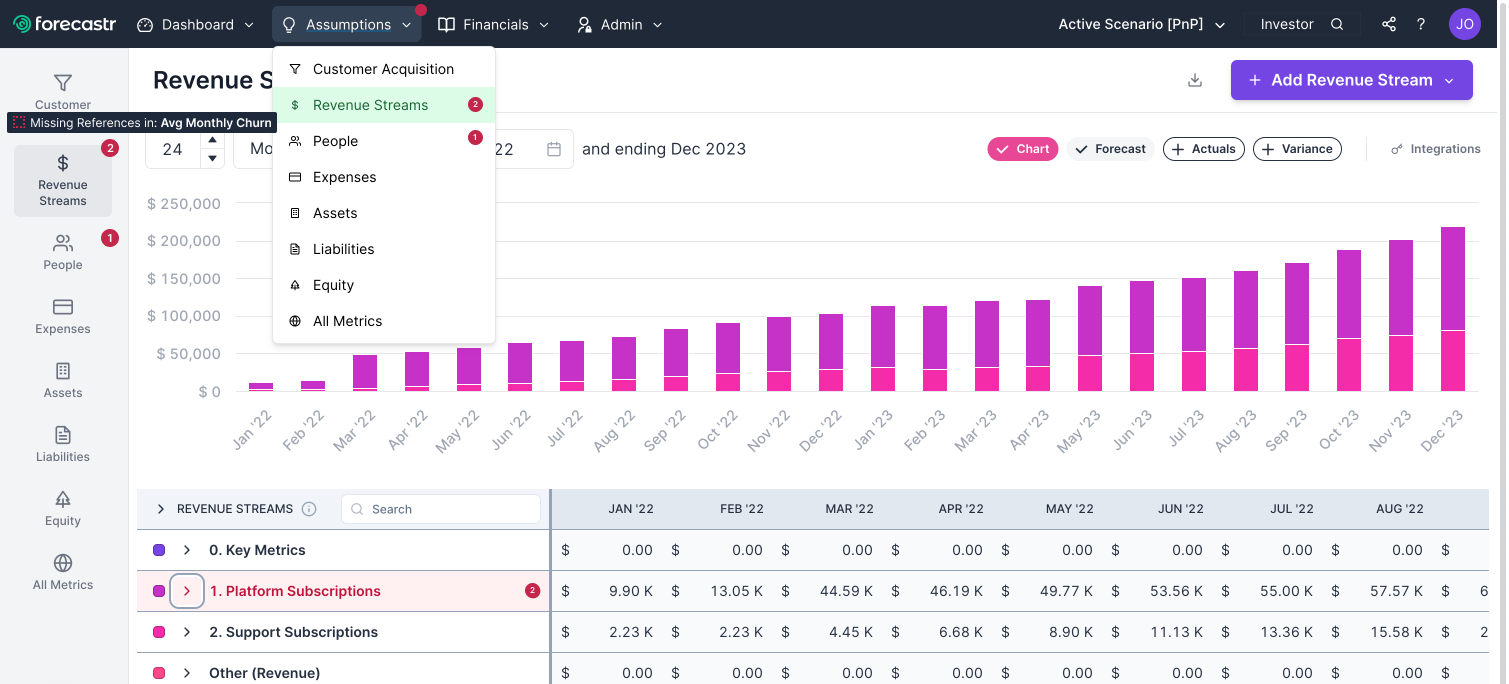Choose All Metrics from the Assumptions menu
Screen dimensions: 1509x684
384,321
